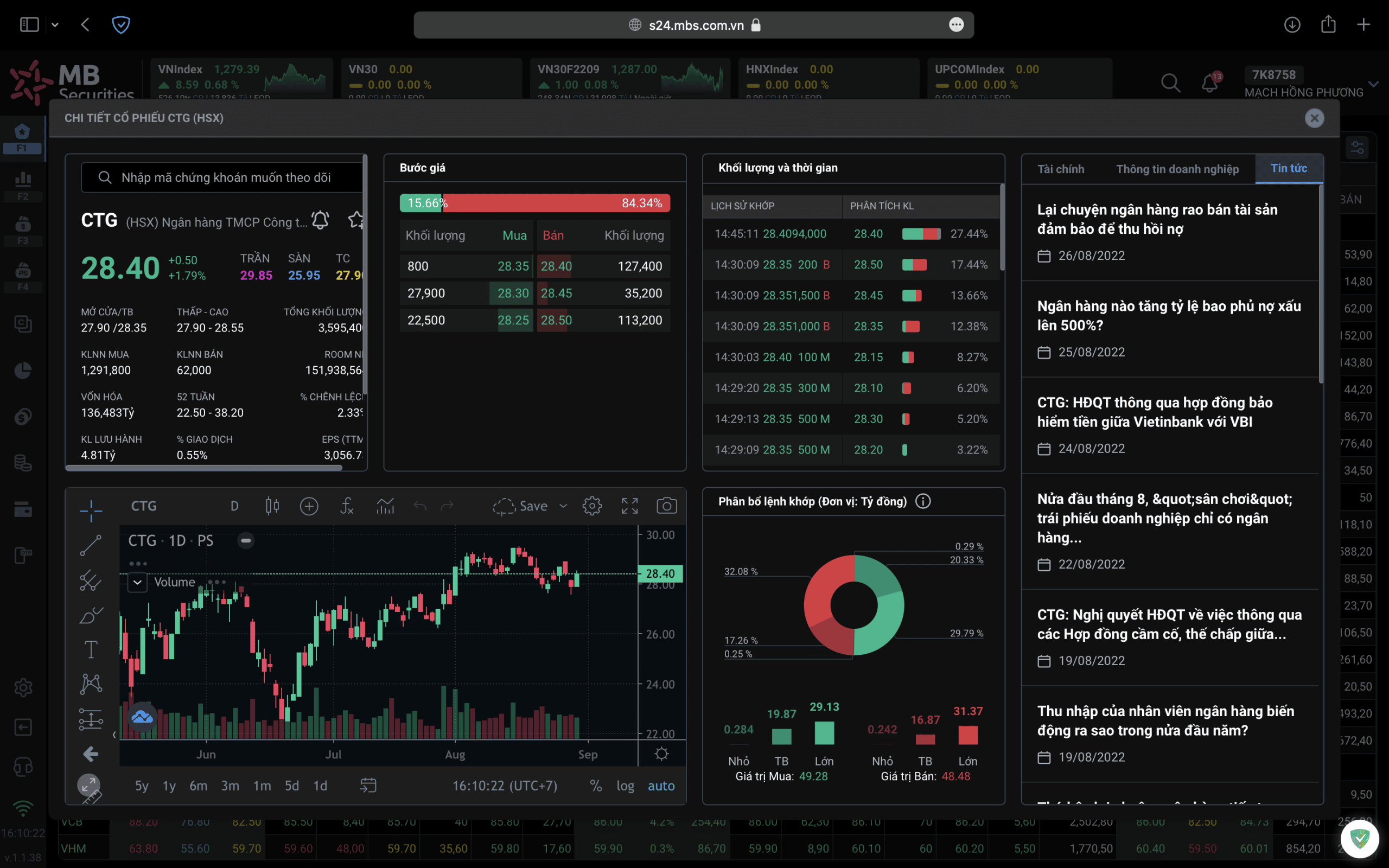Open the F1 home sidebar item
The height and width of the screenshot is (868, 1389).
pos(22,138)
